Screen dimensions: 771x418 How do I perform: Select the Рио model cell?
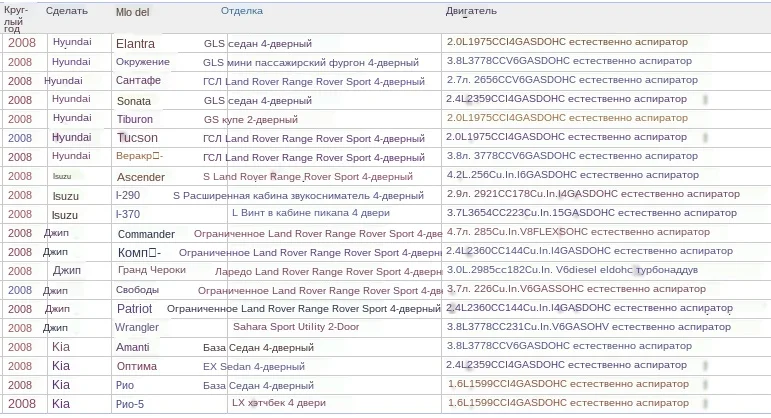pyautogui.click(x=125, y=386)
